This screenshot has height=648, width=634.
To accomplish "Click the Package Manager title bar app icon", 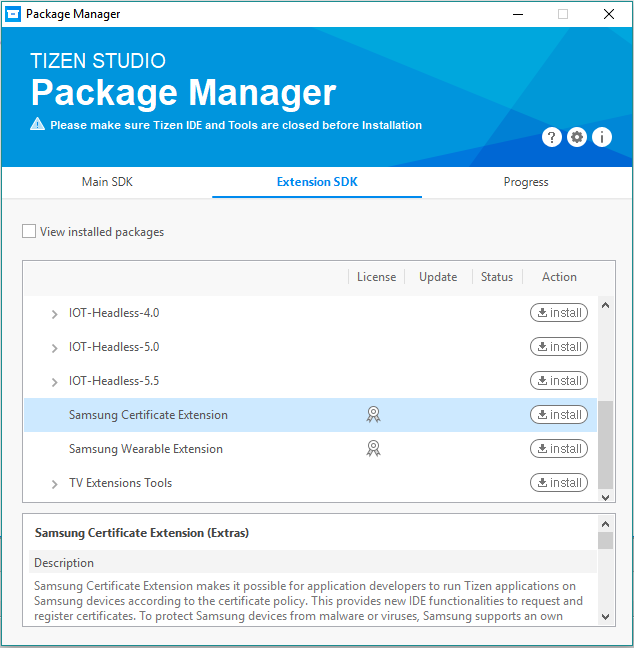I will [x=14, y=14].
